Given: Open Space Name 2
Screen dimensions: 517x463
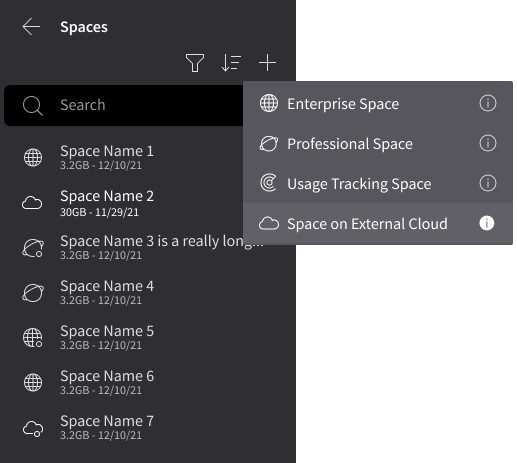Looking at the screenshot, I should (x=147, y=202).
